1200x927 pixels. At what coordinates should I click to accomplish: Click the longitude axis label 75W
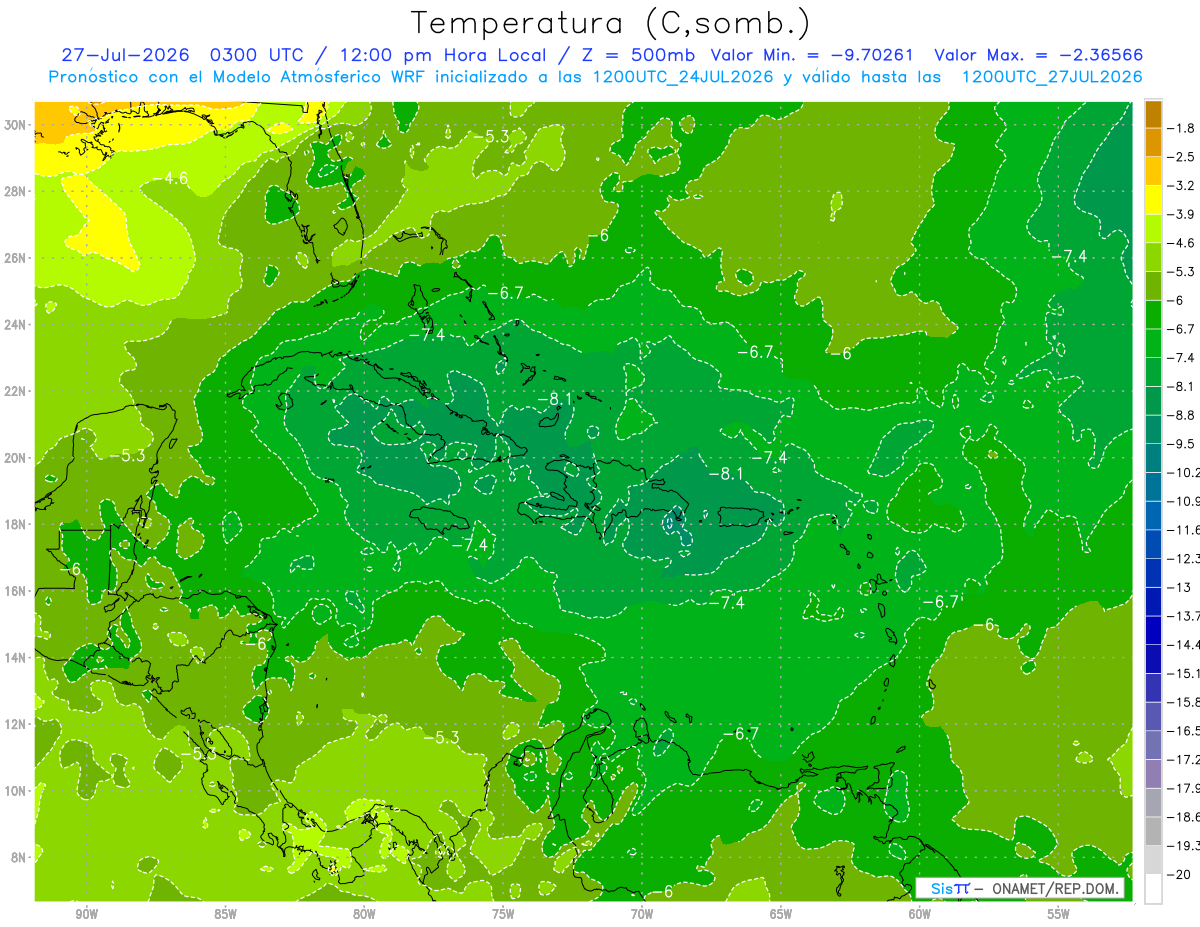(x=503, y=915)
